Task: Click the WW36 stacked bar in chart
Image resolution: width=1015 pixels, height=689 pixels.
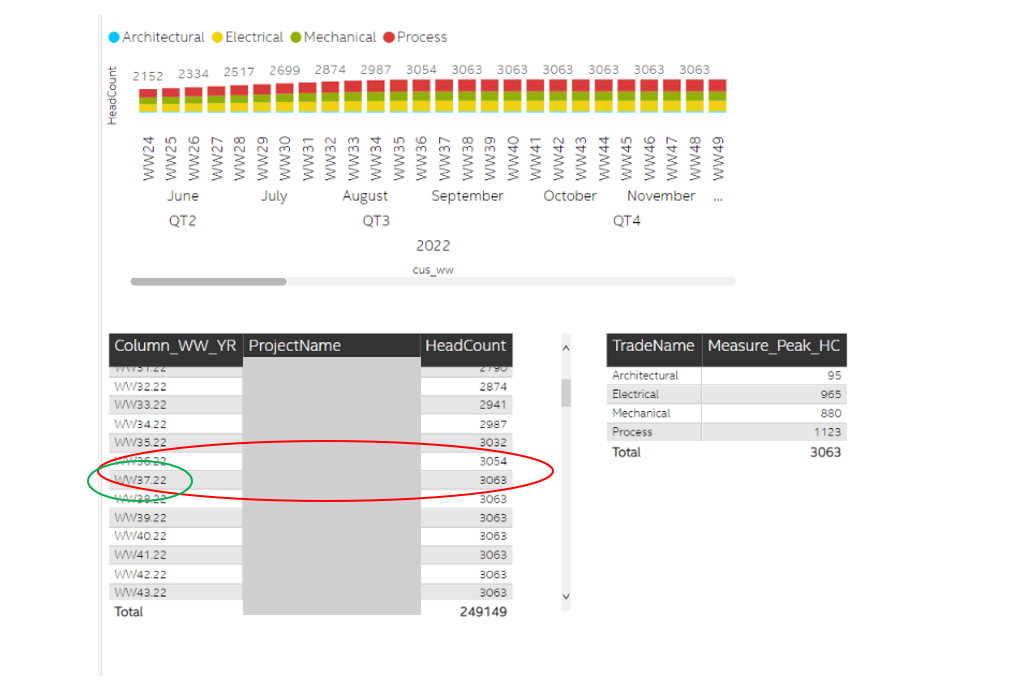Action: point(421,96)
